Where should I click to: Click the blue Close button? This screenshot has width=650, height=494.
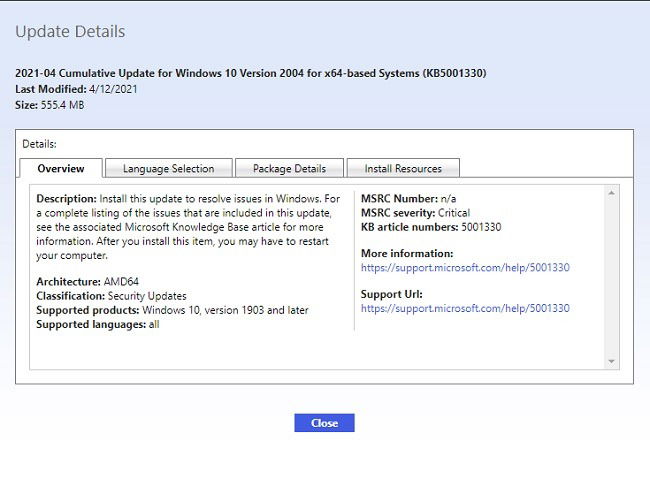click(x=324, y=423)
